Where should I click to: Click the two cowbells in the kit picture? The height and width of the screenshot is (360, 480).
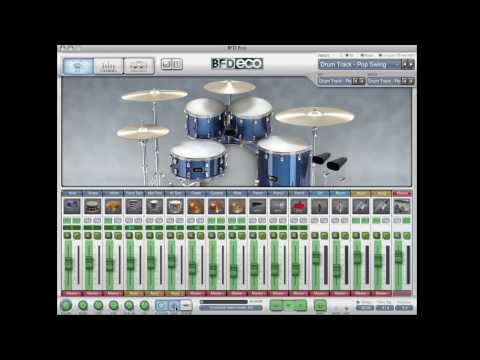click(x=330, y=162)
